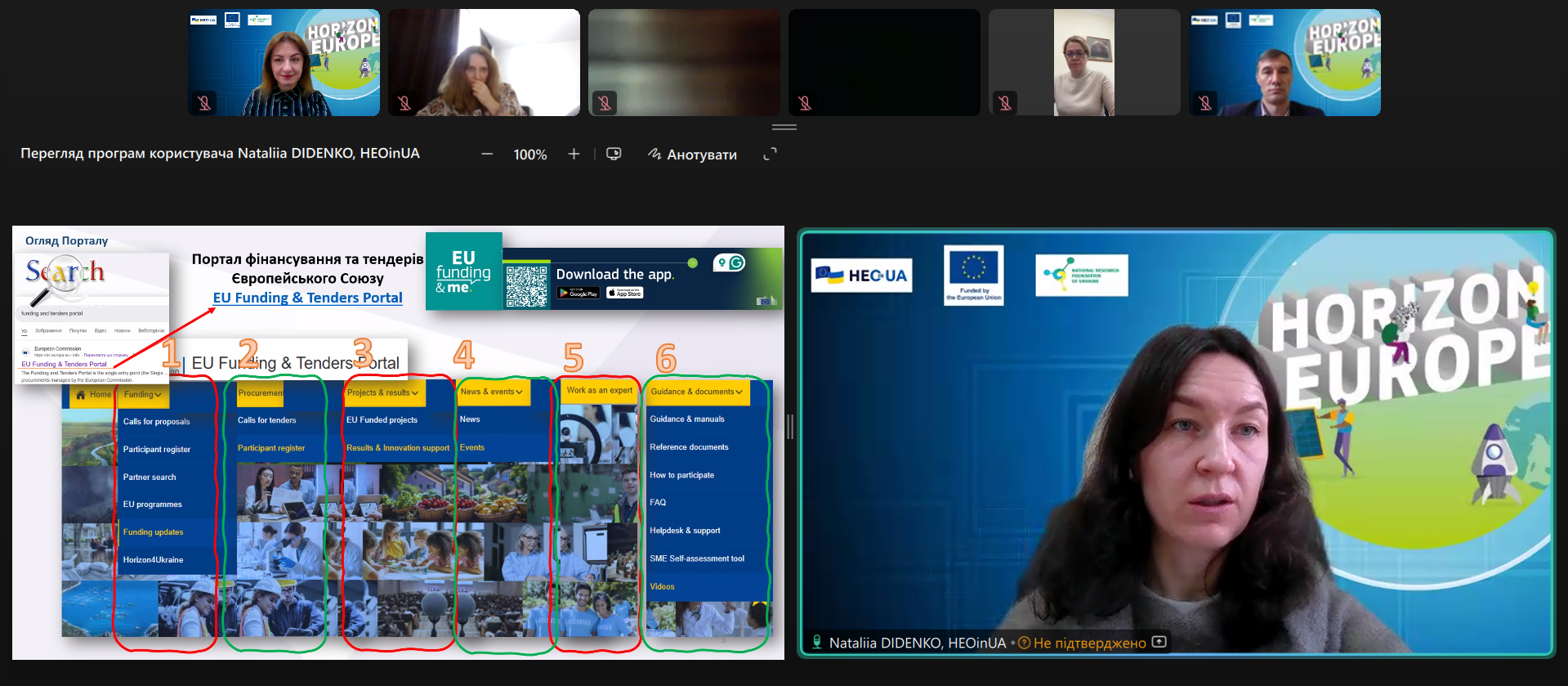Click muted mic on last participant tile

pyautogui.click(x=1205, y=103)
